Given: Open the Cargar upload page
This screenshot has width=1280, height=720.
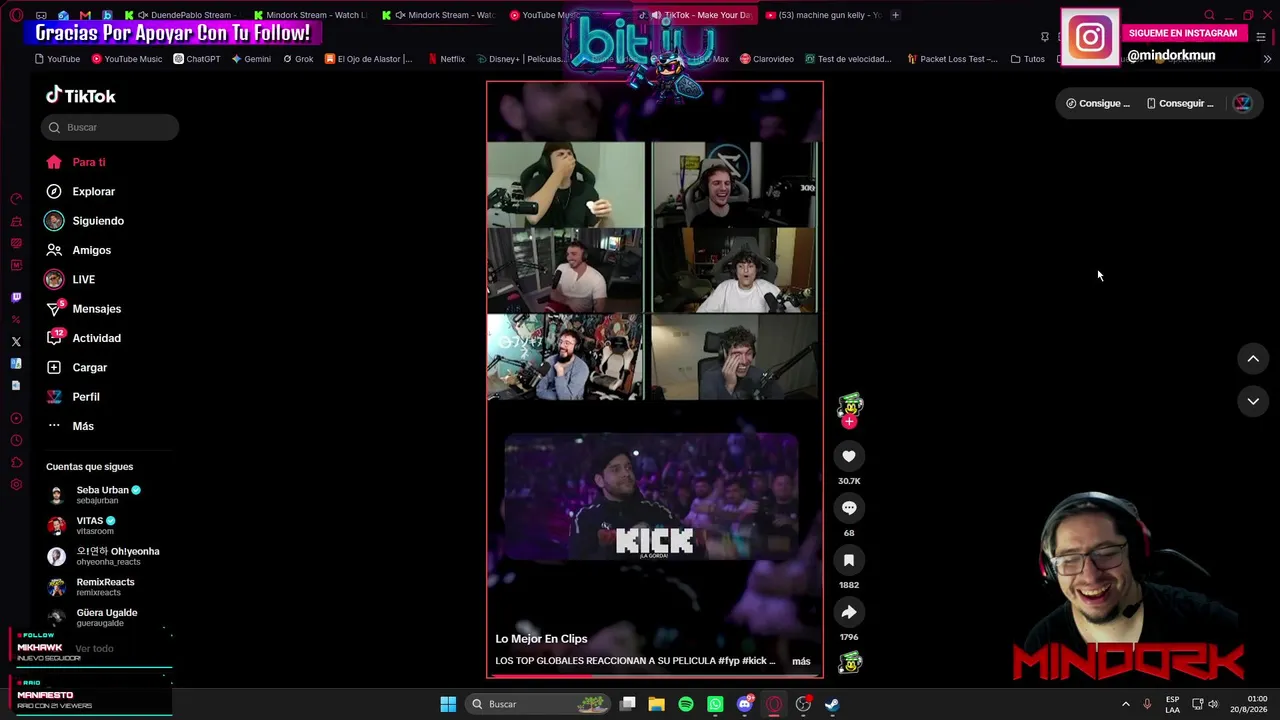Looking at the screenshot, I should click(x=77, y=367).
